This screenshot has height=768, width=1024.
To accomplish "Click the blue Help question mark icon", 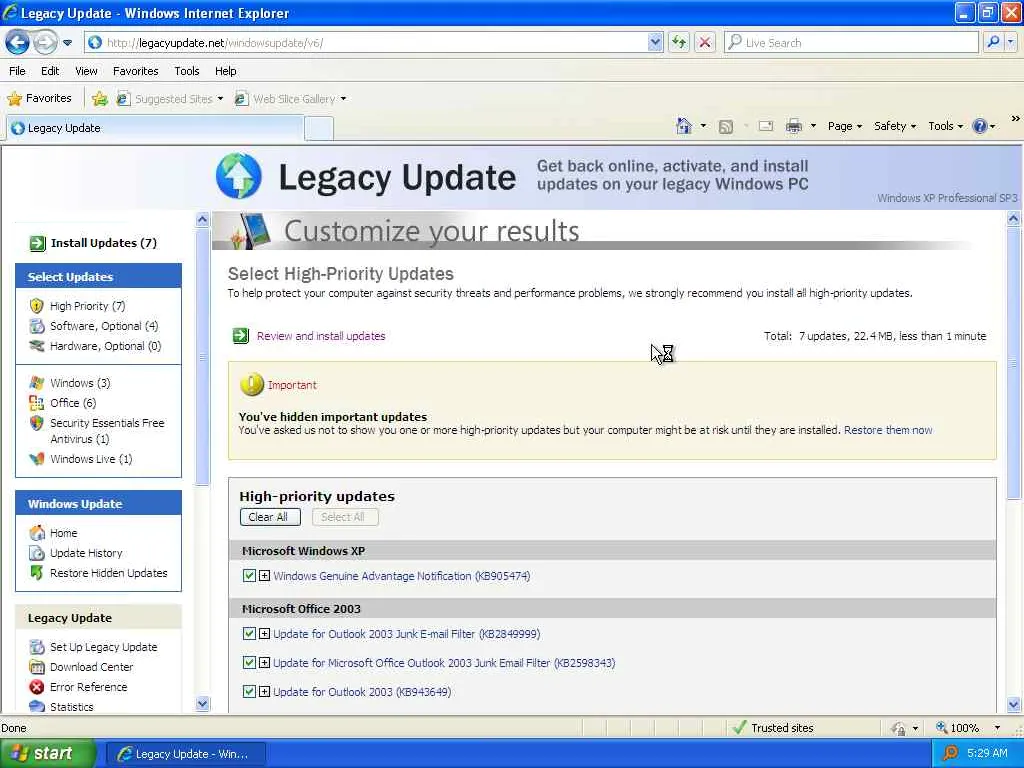I will (980, 126).
